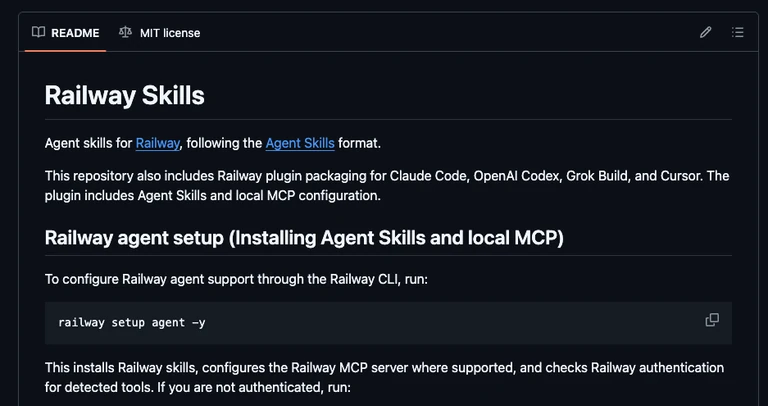The width and height of the screenshot is (768, 406).
Task: Click the paragraph starting This installs Railway skills
Action: click(384, 378)
